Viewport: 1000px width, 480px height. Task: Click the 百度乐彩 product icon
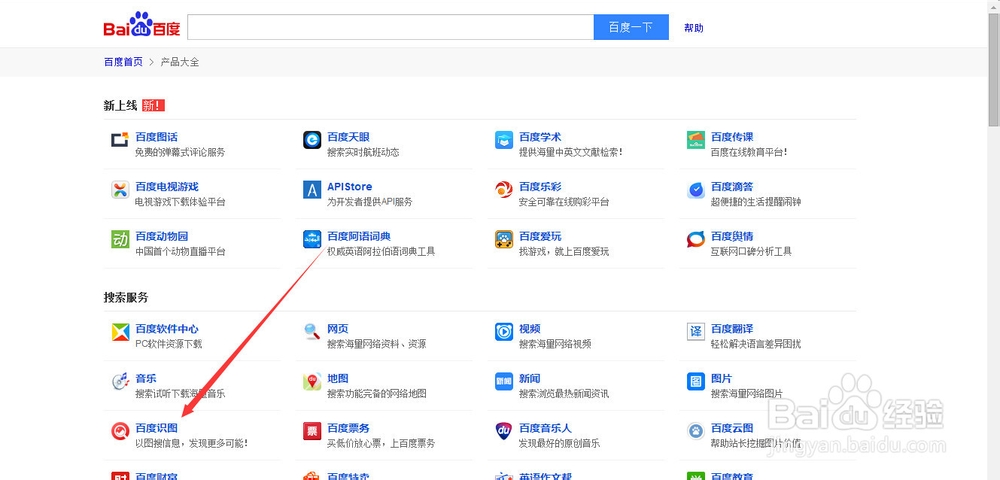(504, 189)
